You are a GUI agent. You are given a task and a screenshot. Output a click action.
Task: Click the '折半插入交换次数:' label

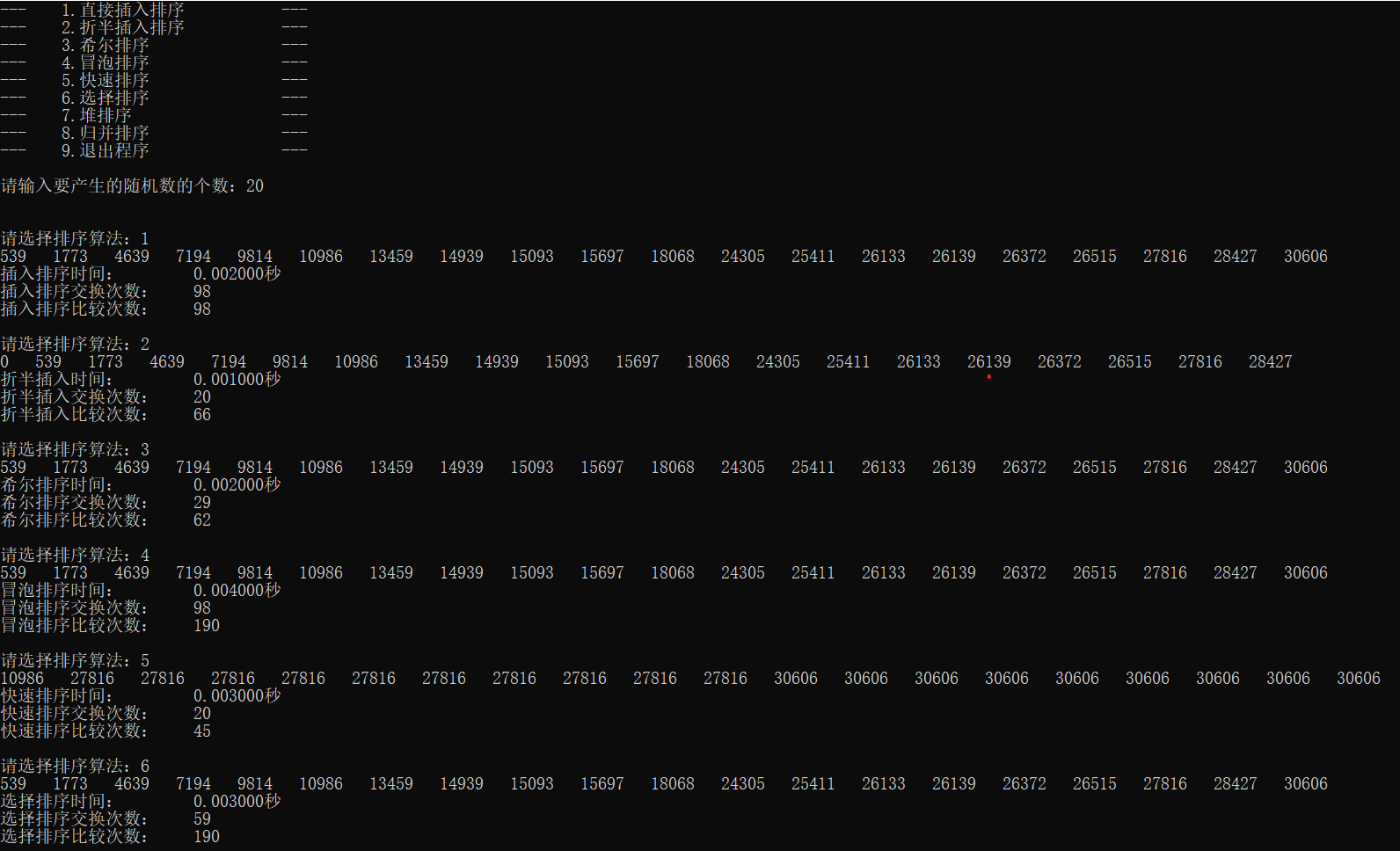point(75,396)
